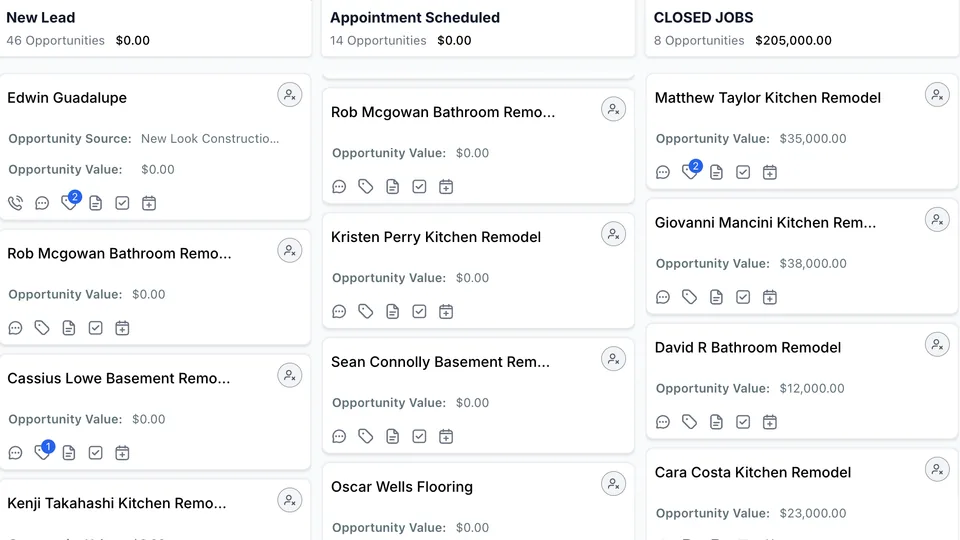Image resolution: width=960 pixels, height=540 pixels.
Task: Click the unassigned user icon on Matthew Taylor card
Action: (937, 95)
